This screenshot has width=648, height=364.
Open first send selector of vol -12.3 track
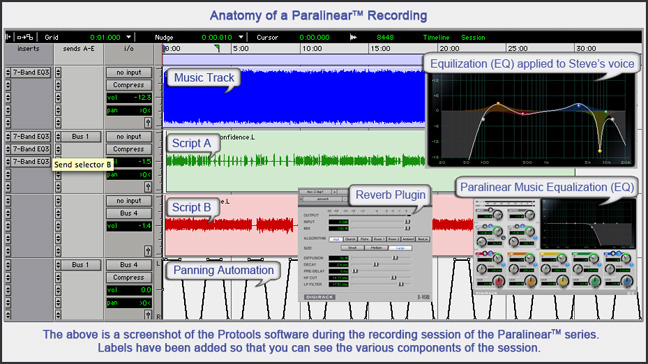pyautogui.click(x=58, y=73)
